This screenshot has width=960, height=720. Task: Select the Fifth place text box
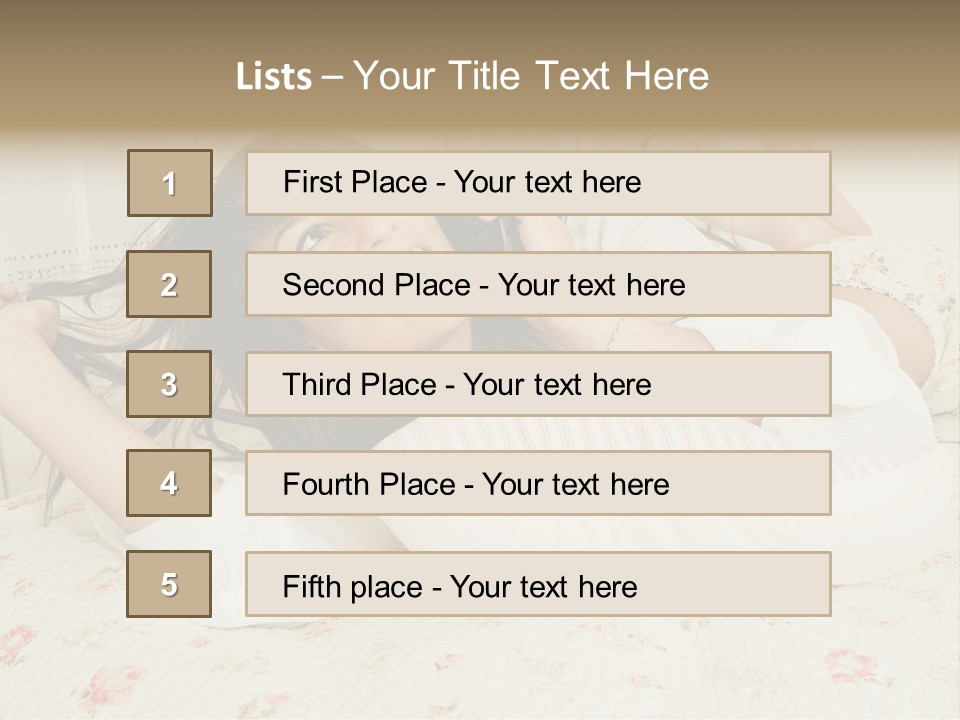coord(538,584)
